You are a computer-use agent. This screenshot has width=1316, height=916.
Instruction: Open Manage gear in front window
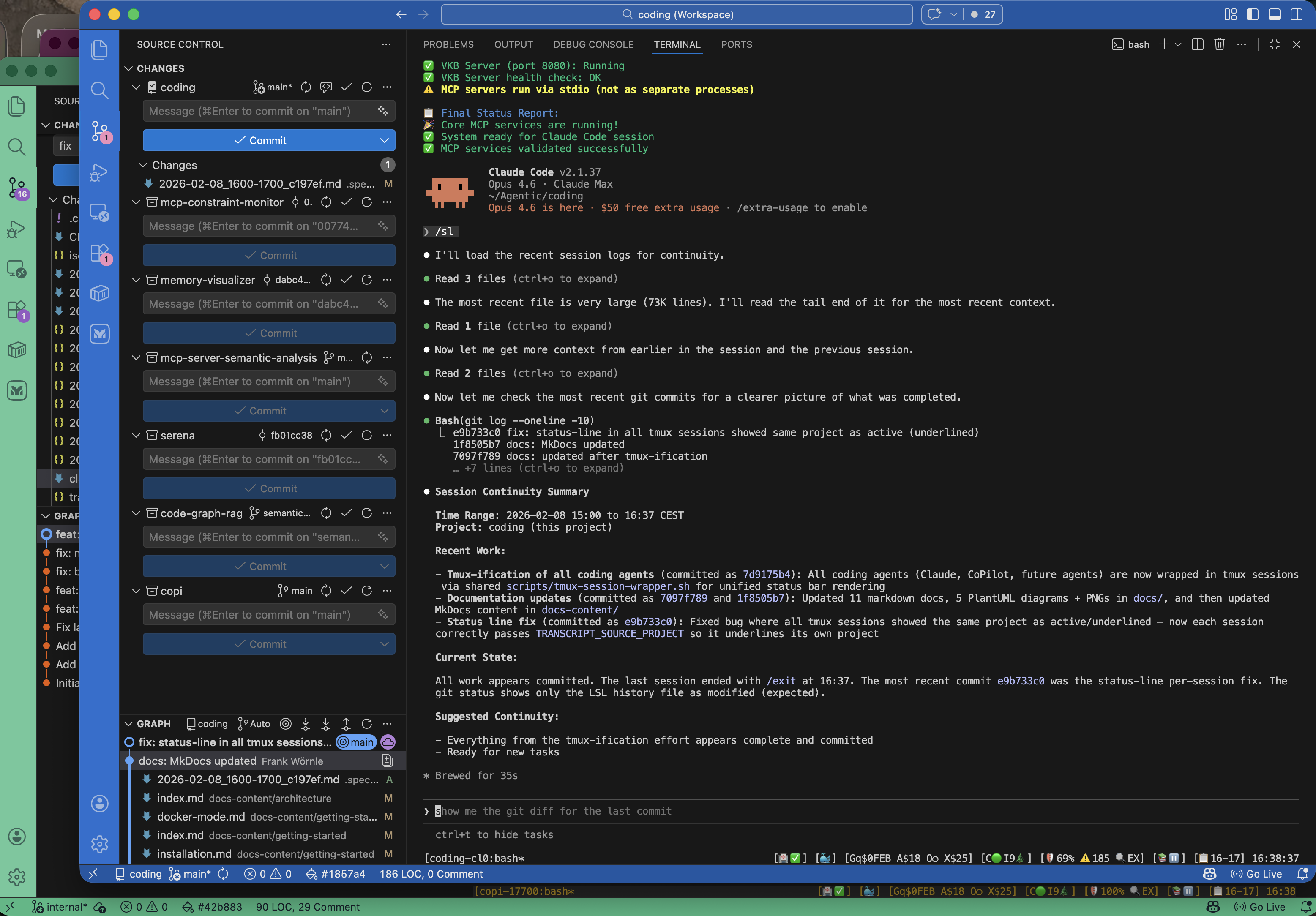point(99,844)
